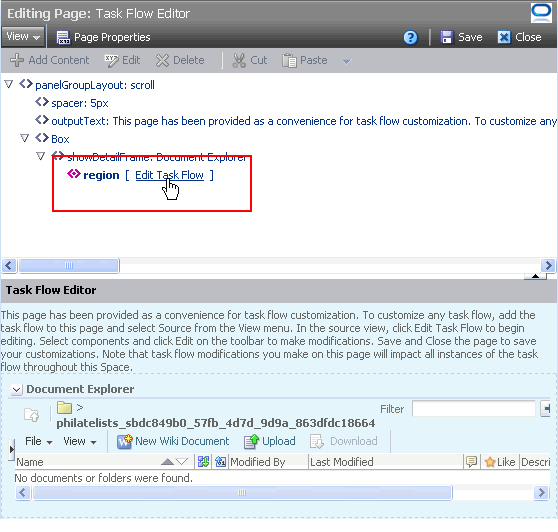Click into the Filter text field
The image size is (558, 532).
click(474, 409)
